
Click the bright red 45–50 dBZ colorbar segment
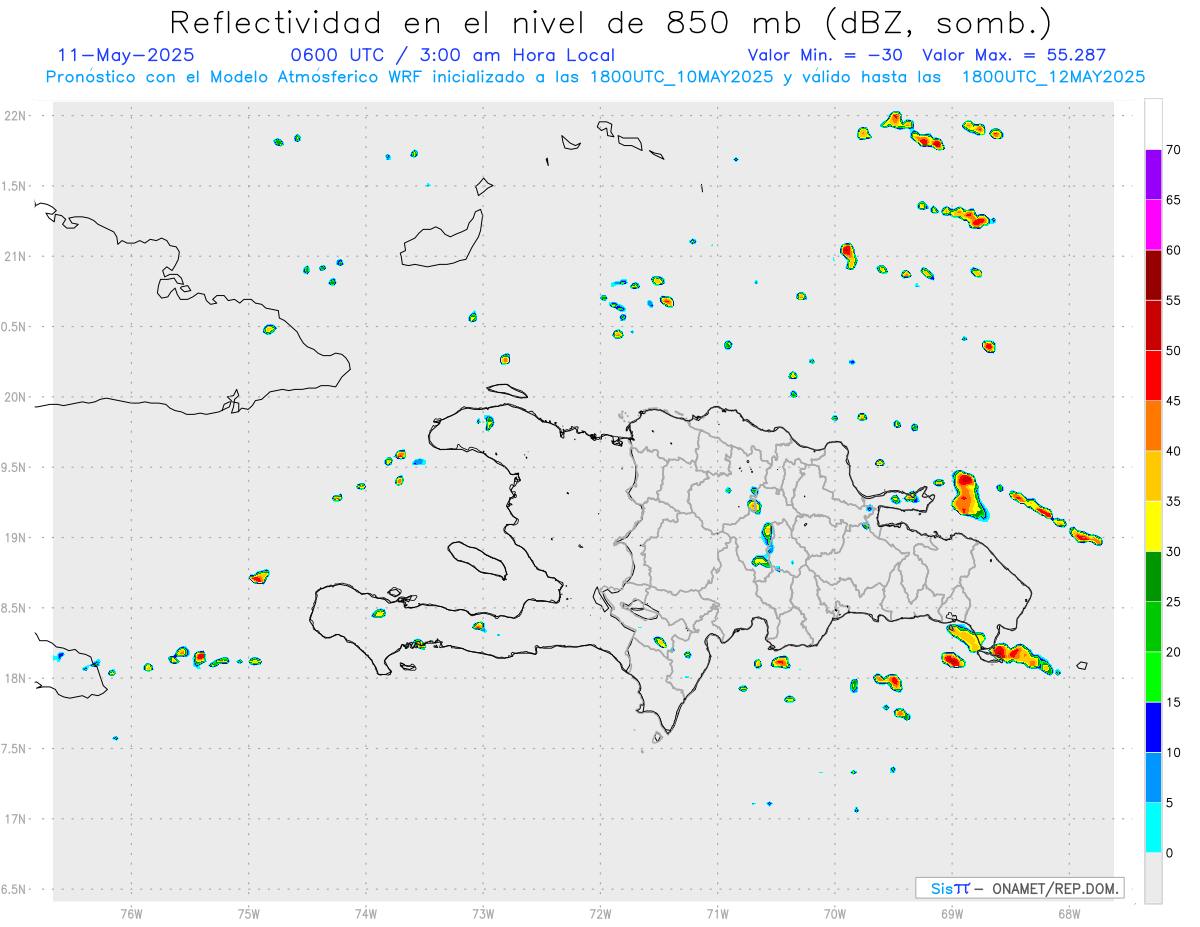1153,376
